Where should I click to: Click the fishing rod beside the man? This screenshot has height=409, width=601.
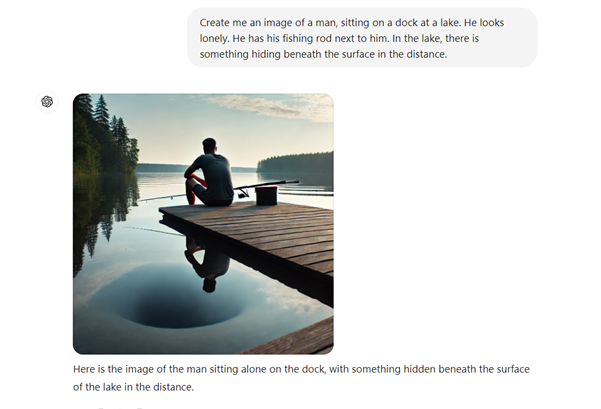266,185
